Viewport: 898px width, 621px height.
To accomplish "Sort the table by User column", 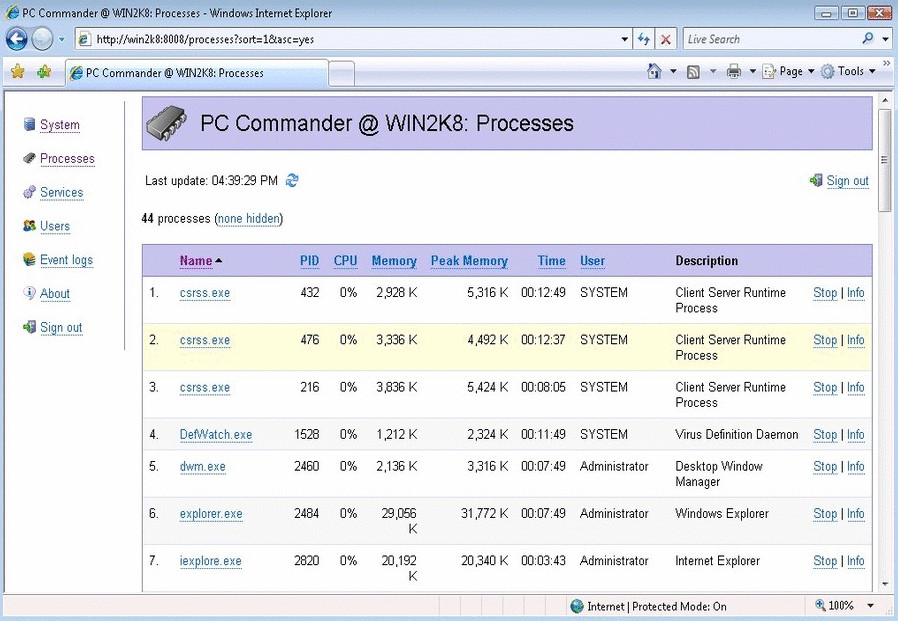I will click(x=592, y=261).
